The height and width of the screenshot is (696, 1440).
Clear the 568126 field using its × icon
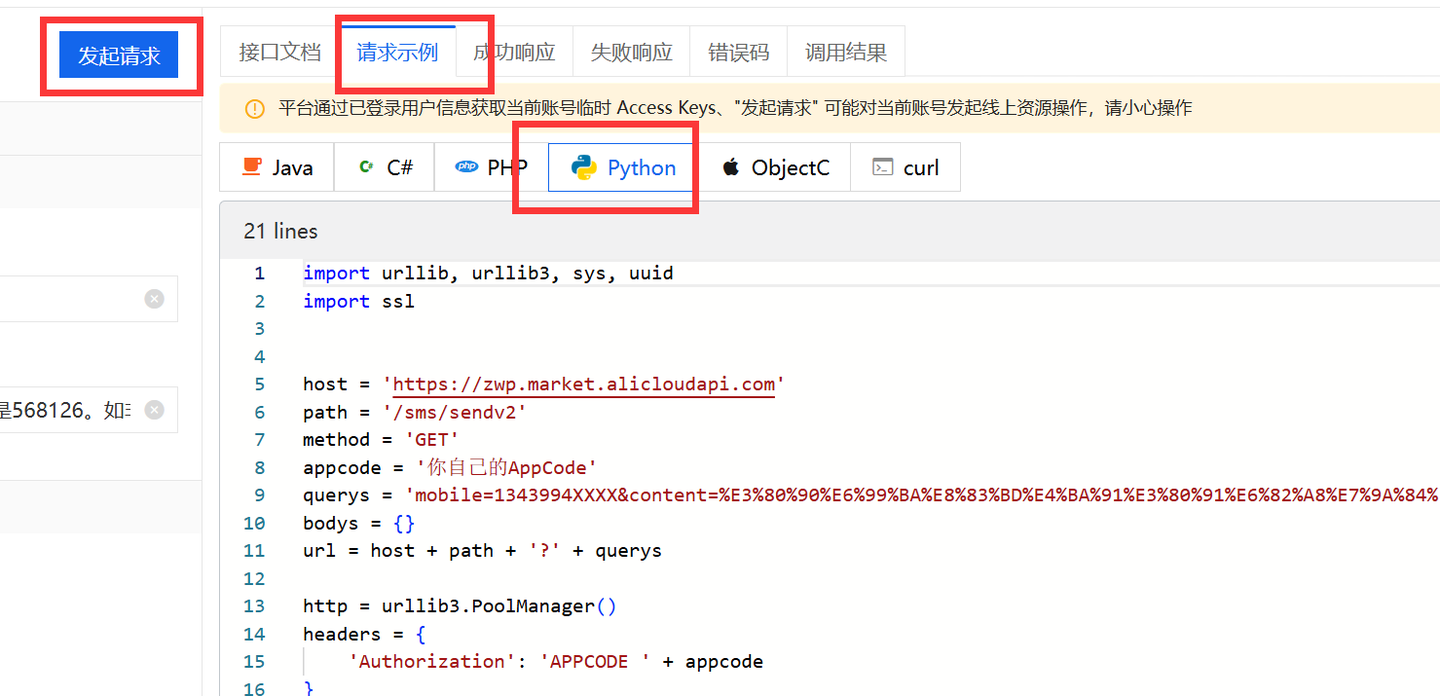(154, 409)
